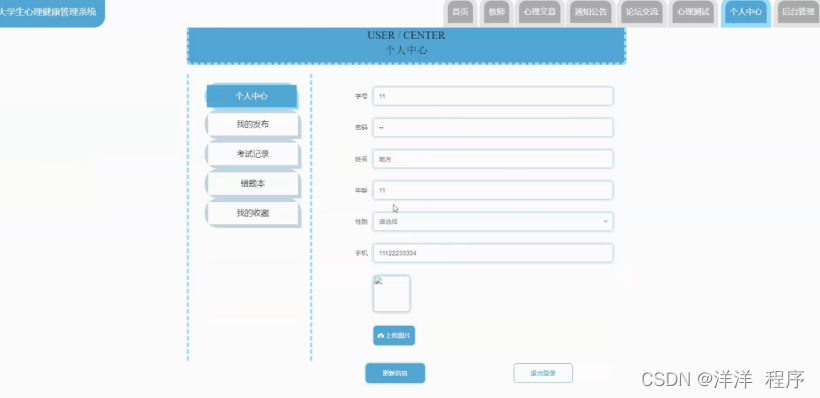Click the 手机 field label
Viewport: 820px width, 398px height.
pos(361,253)
